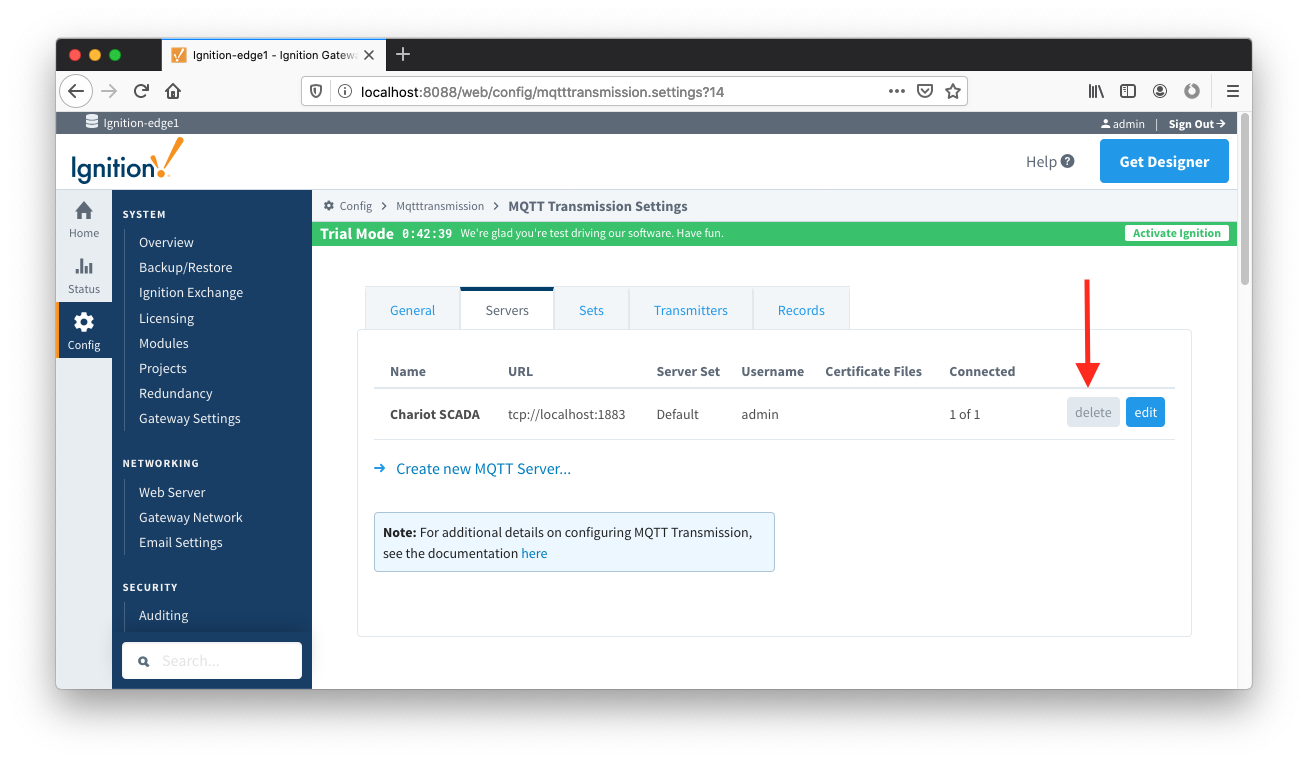Open the Overview system page
The height and width of the screenshot is (763, 1308).
tap(166, 242)
